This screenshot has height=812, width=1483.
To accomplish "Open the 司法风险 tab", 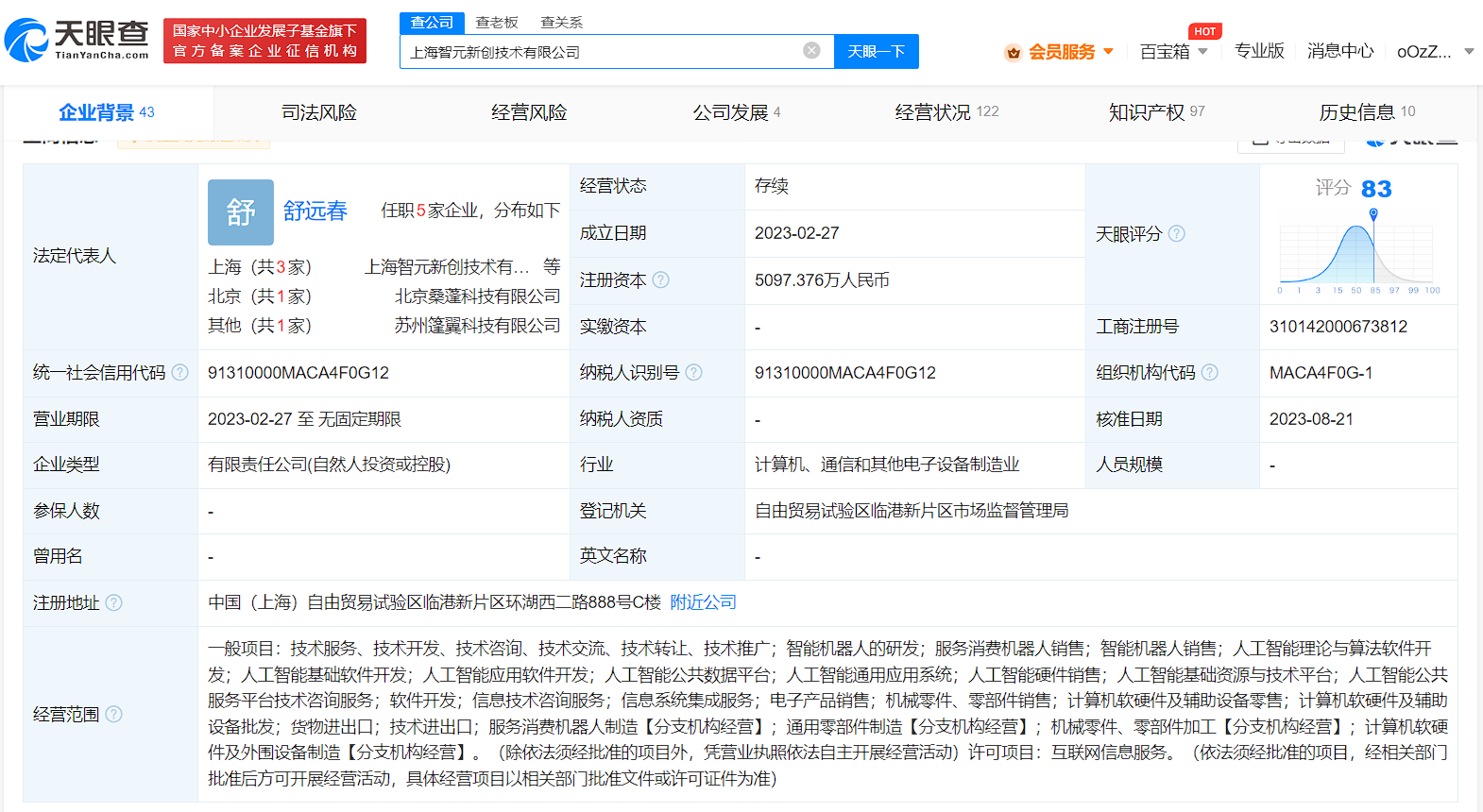I will tap(319, 112).
